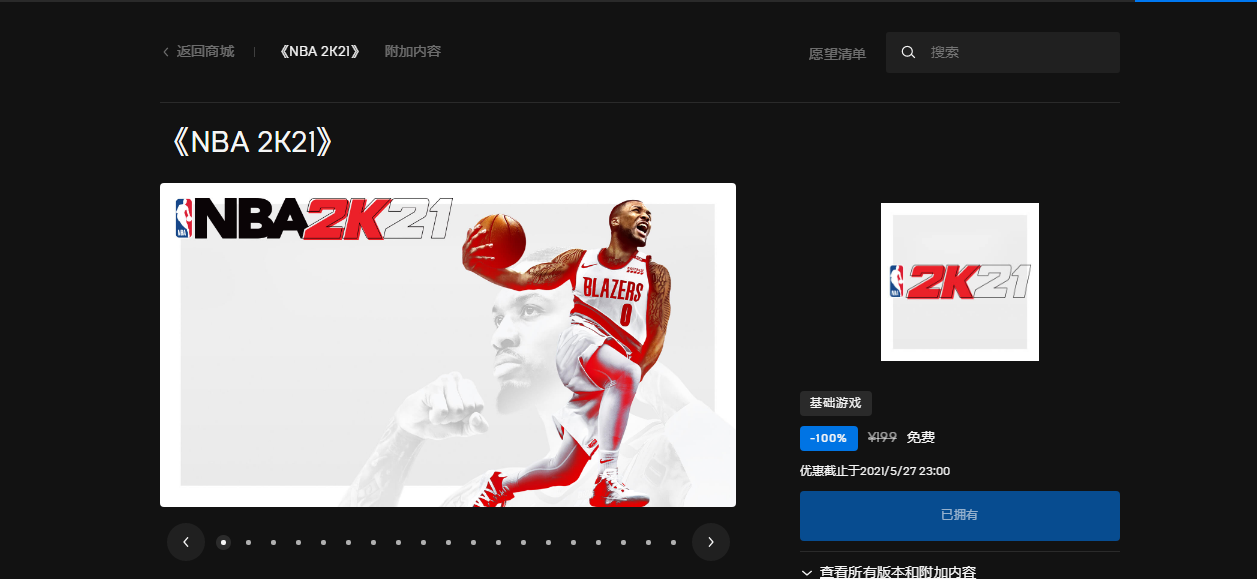Open breadcrumb link 《NBA 2K21》
Viewport: 1257px width, 579px height.
(318, 51)
